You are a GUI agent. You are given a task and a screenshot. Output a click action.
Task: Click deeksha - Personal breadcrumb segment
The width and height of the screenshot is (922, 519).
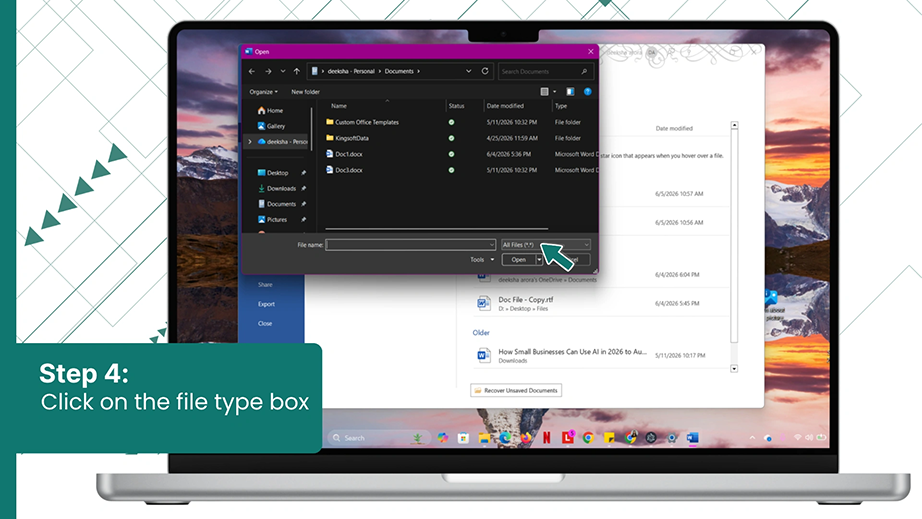(x=351, y=71)
